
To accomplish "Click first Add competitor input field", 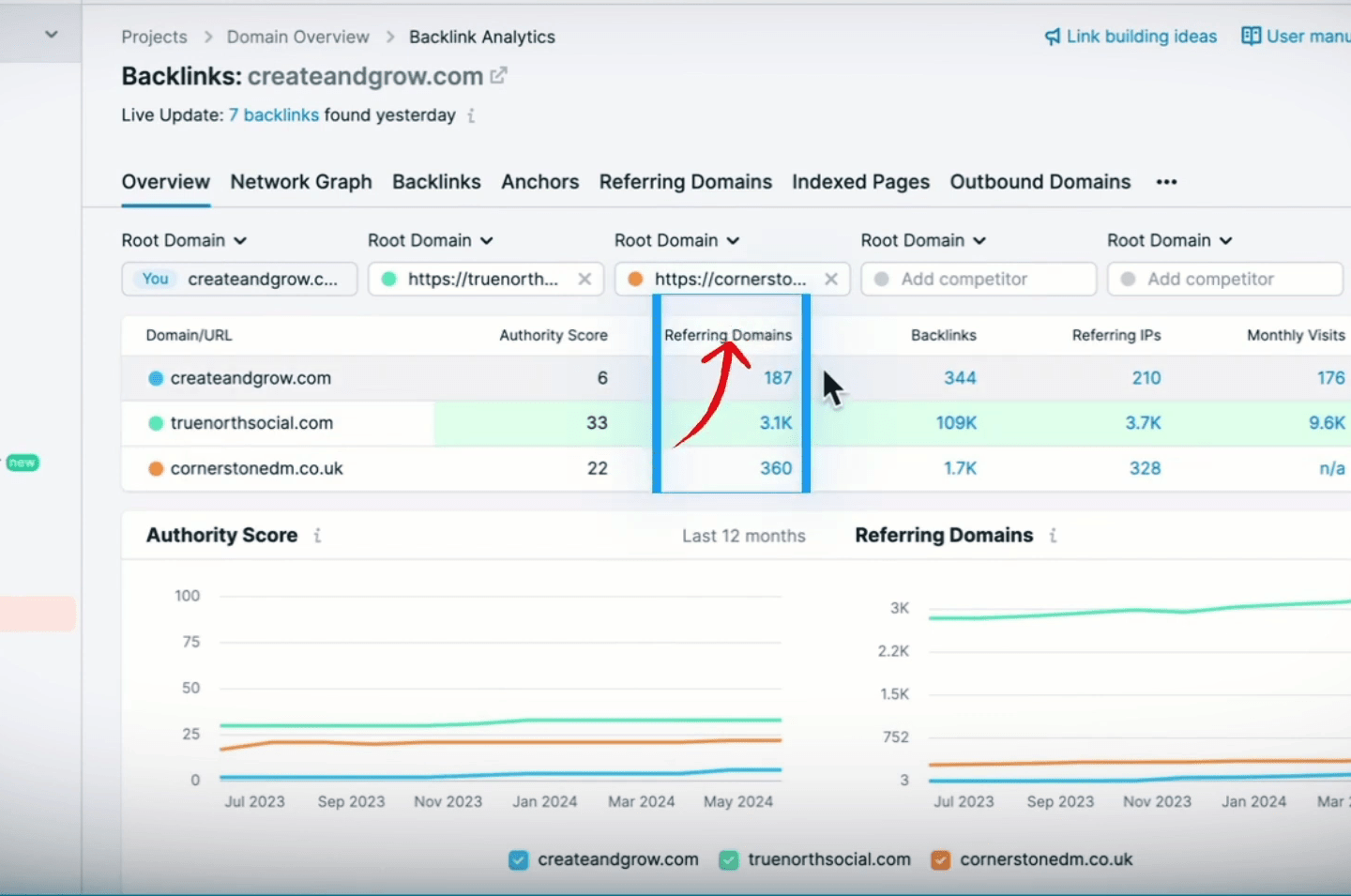I will point(979,279).
